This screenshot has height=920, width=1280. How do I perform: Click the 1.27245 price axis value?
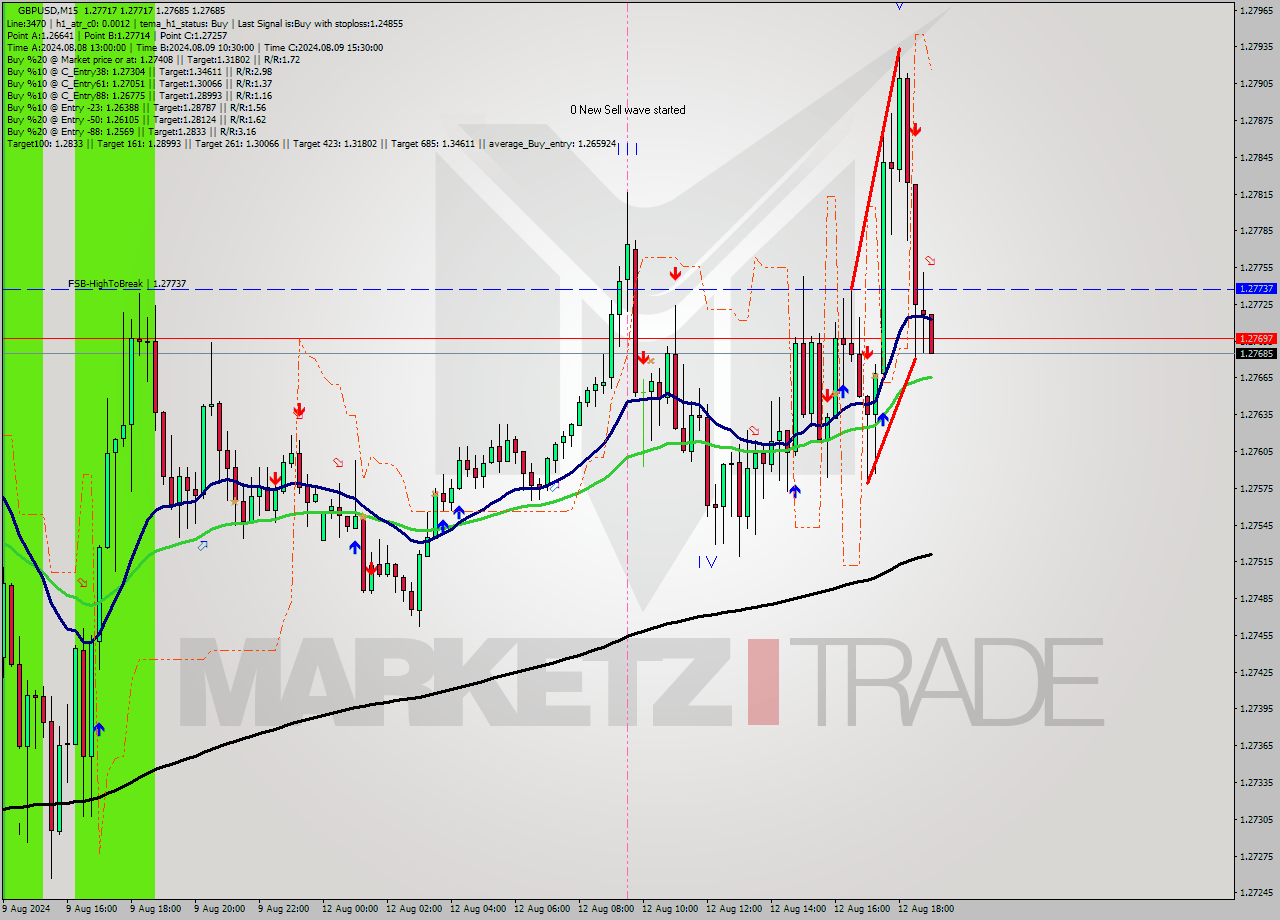[x=1256, y=892]
